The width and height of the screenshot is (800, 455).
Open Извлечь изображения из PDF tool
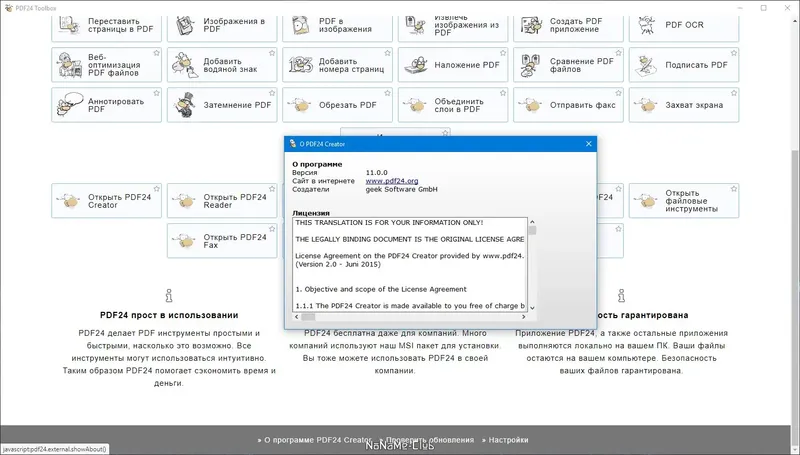point(453,28)
